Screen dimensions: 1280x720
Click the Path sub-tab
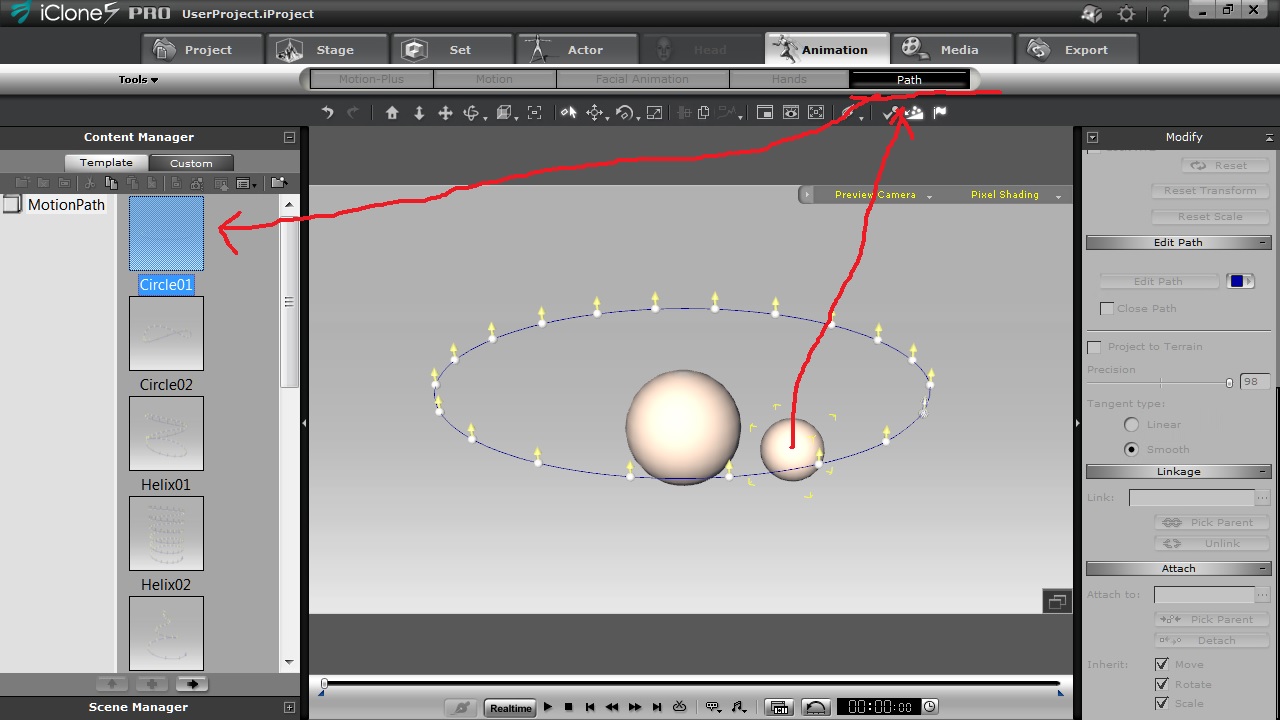pyautogui.click(x=909, y=79)
